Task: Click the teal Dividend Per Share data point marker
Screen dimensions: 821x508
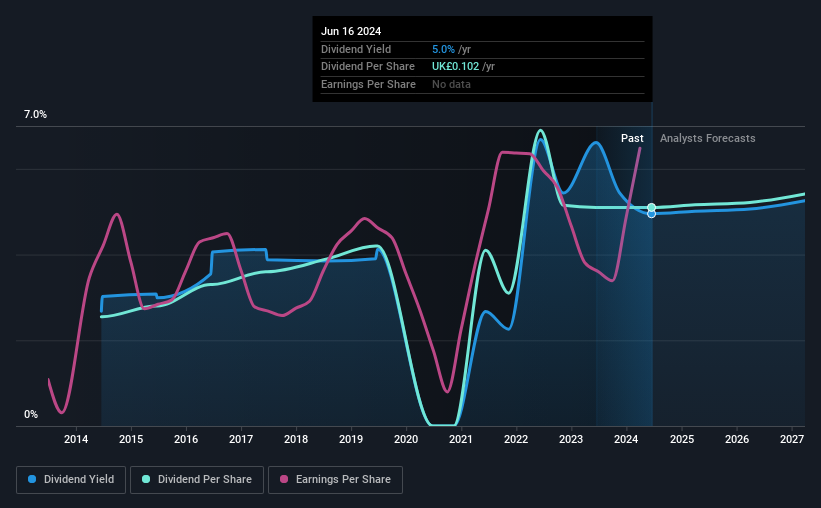Action: (x=651, y=207)
